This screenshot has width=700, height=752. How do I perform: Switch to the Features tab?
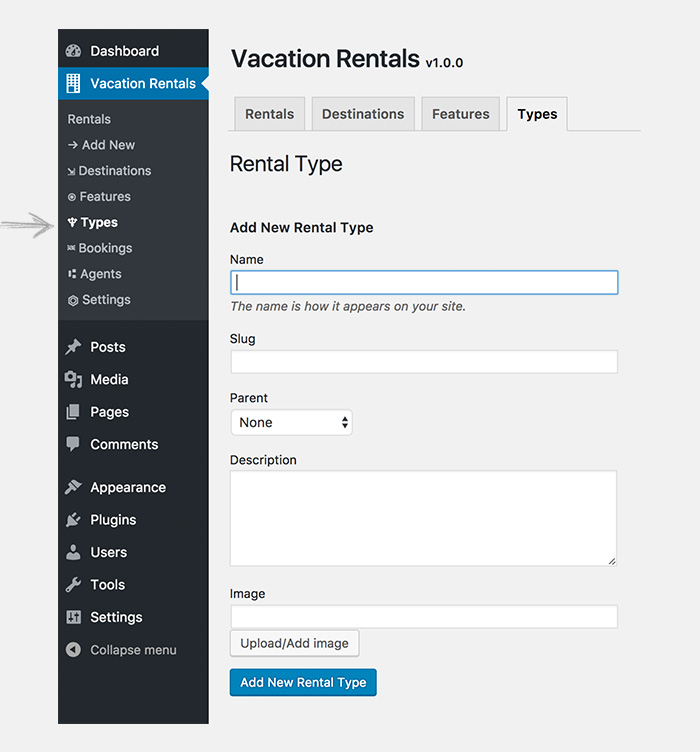click(461, 114)
